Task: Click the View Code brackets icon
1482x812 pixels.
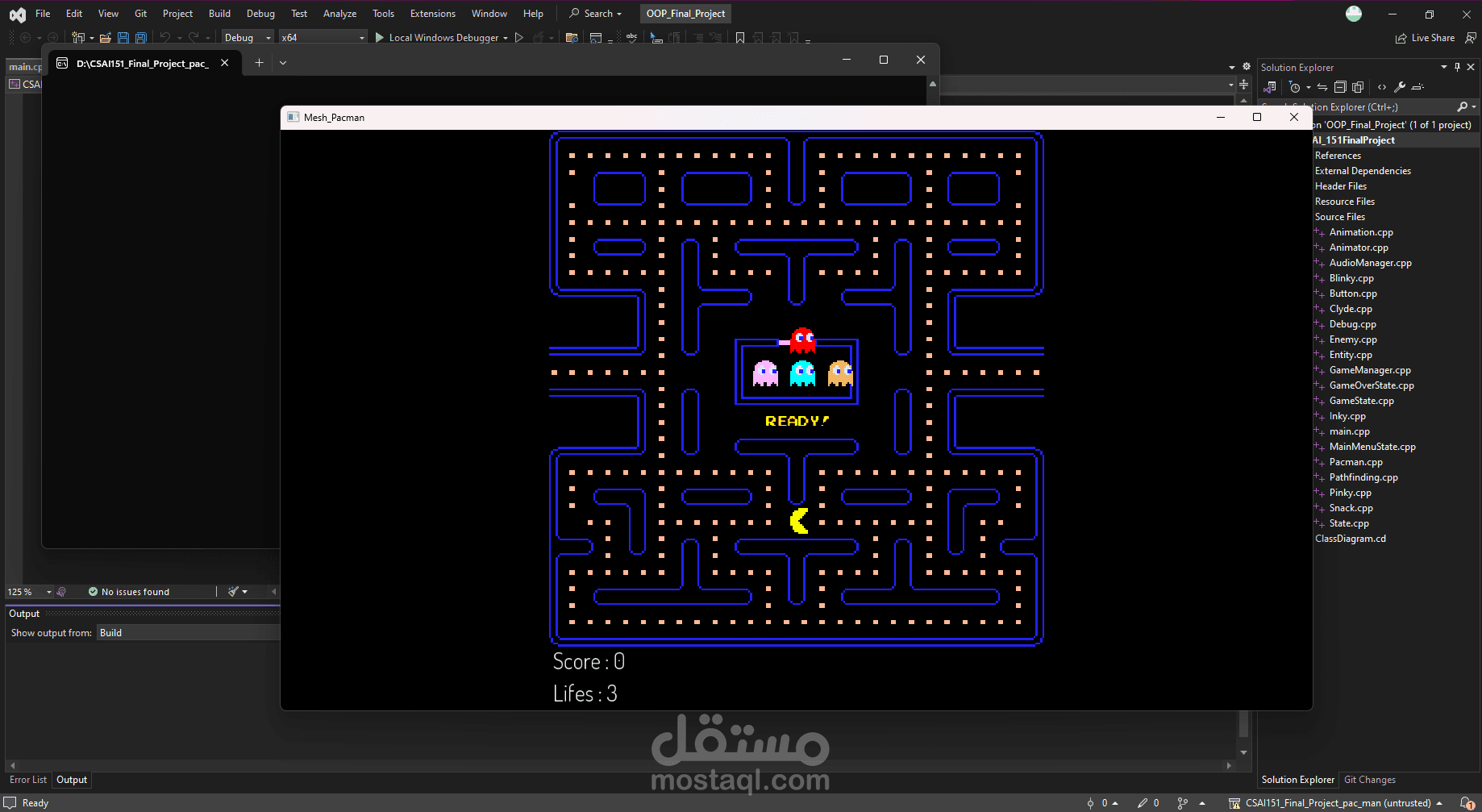Action: pos(1382,87)
